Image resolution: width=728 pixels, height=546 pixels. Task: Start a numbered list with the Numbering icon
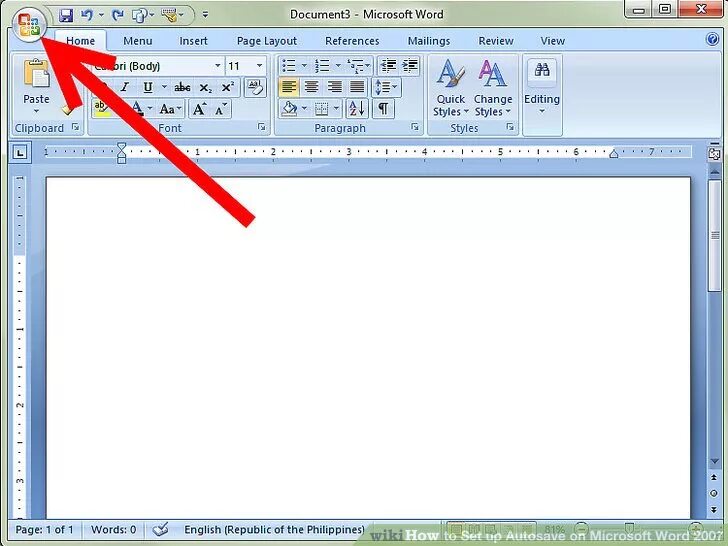[x=322, y=65]
